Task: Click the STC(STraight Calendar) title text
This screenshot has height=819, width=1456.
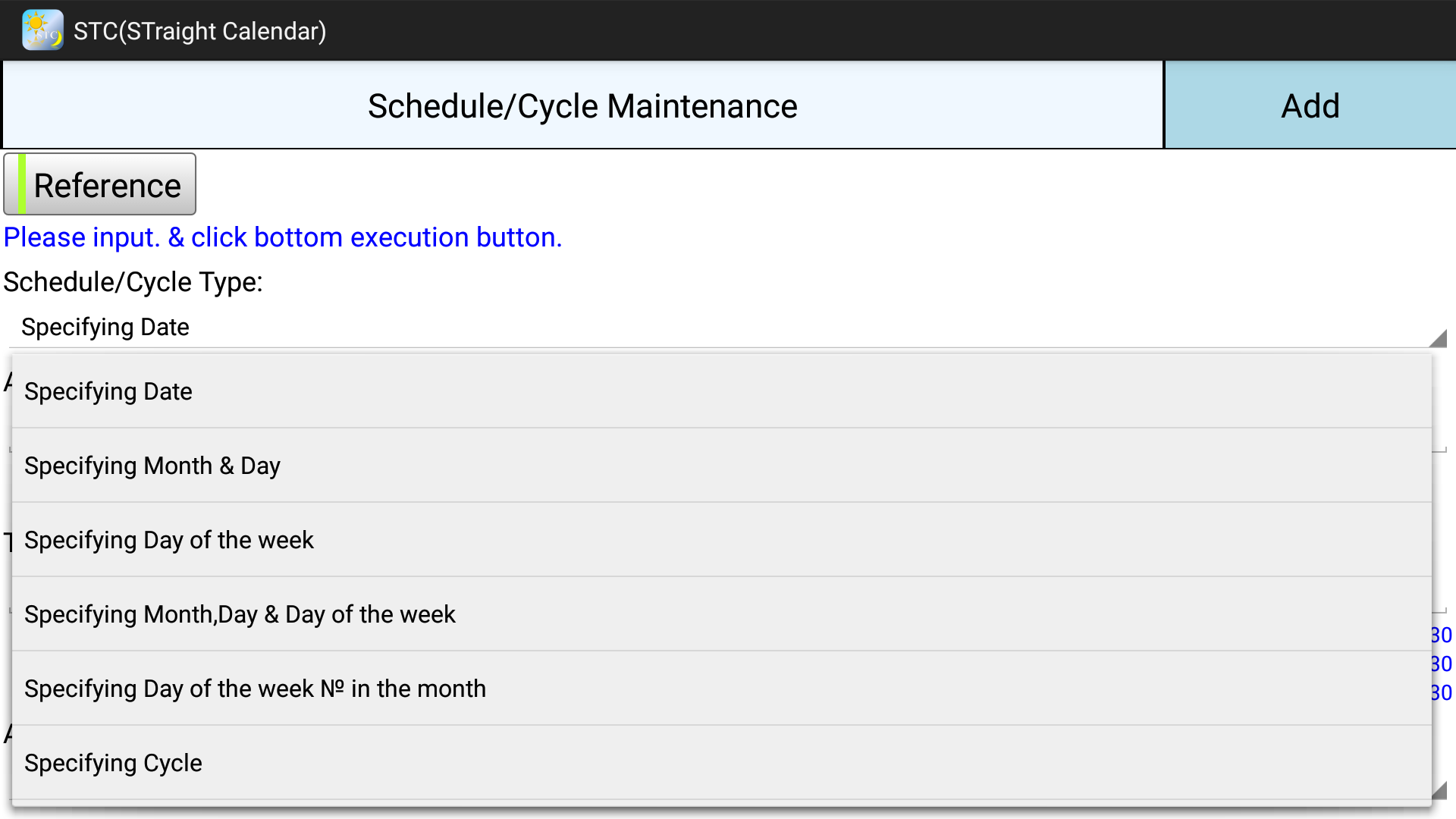Action: (200, 31)
